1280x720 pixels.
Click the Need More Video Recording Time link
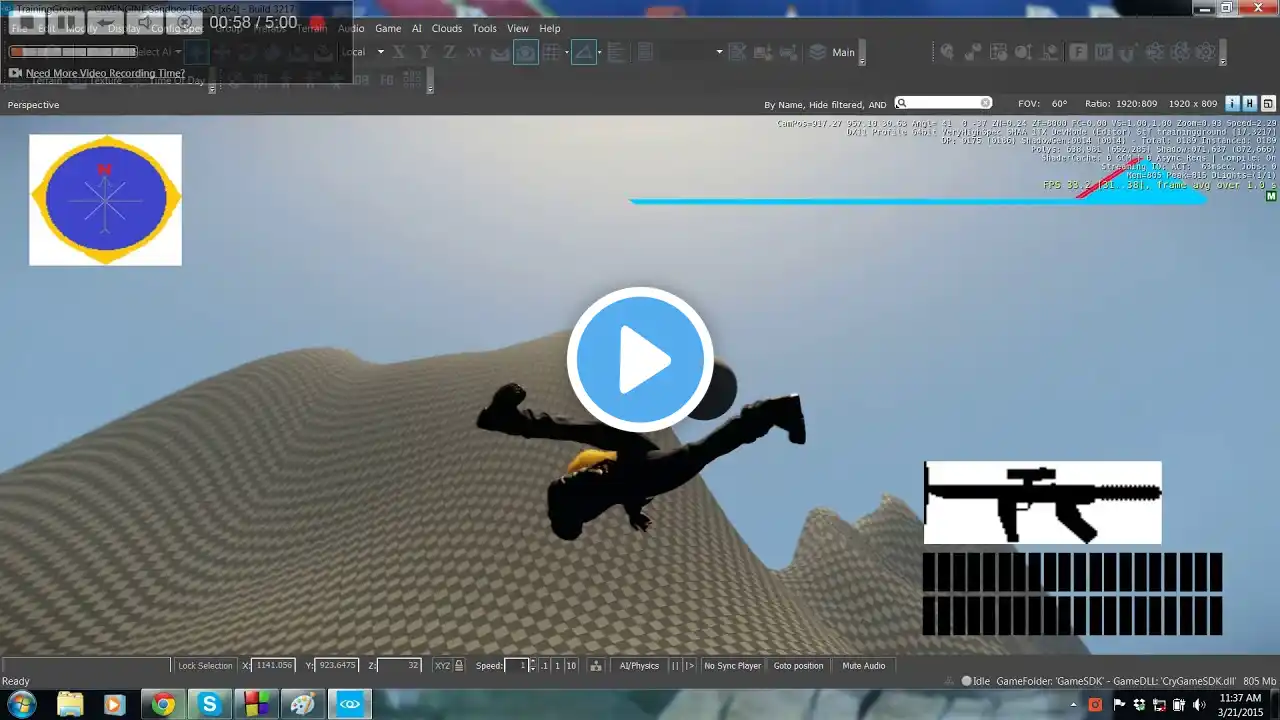105,73
